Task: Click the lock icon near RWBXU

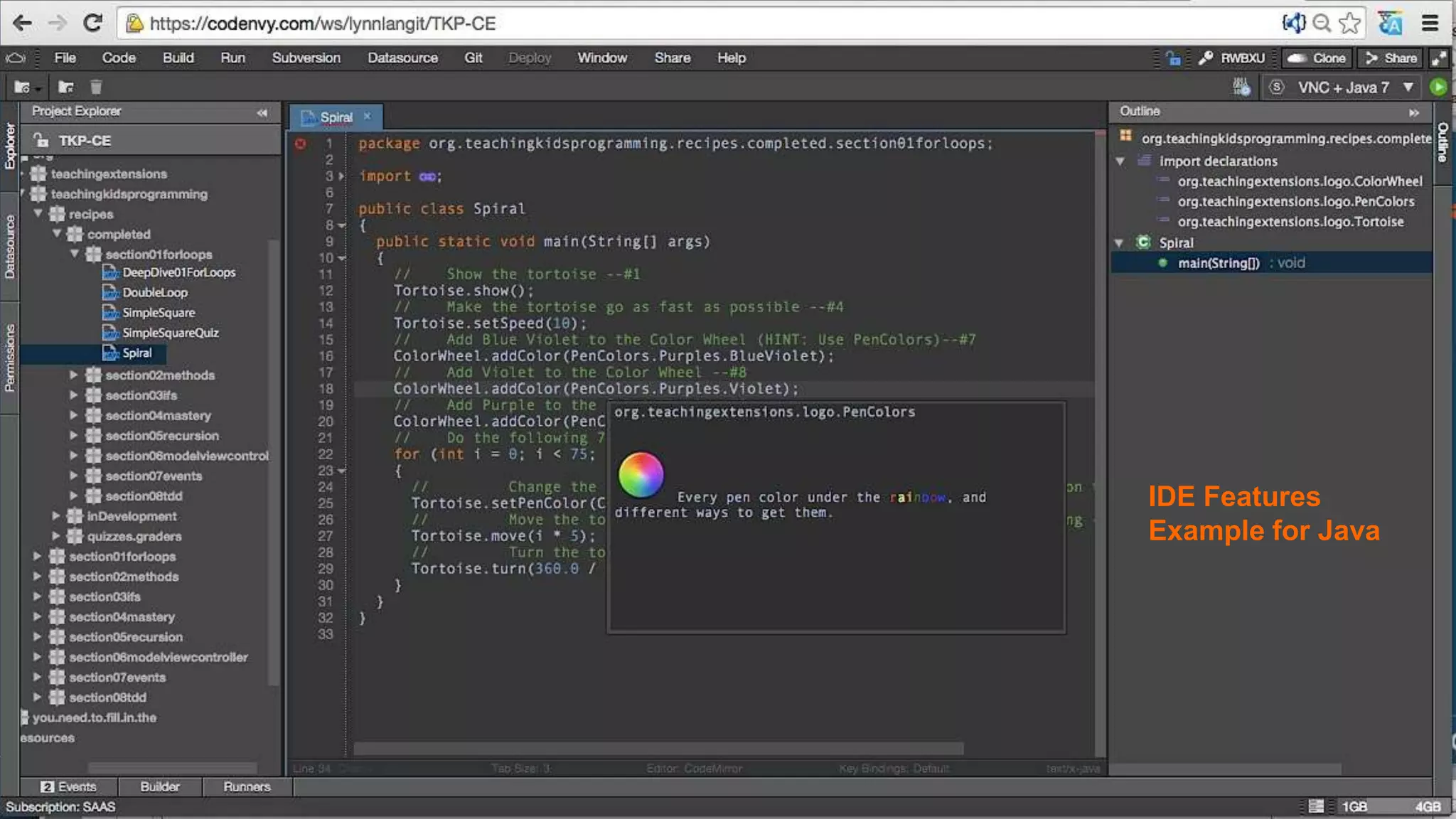Action: [x=1173, y=58]
